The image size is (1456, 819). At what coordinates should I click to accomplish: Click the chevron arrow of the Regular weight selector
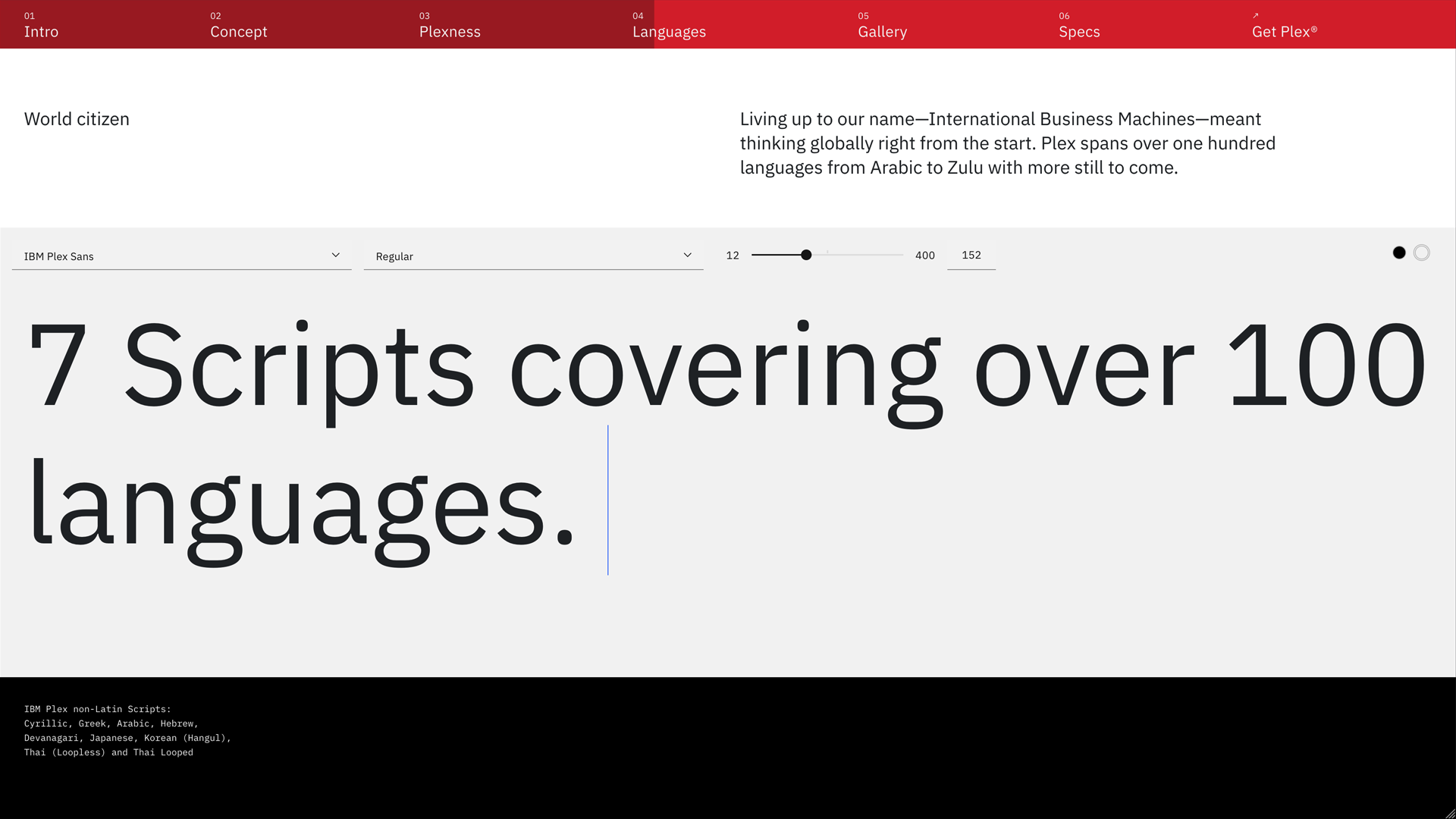pyautogui.click(x=688, y=256)
